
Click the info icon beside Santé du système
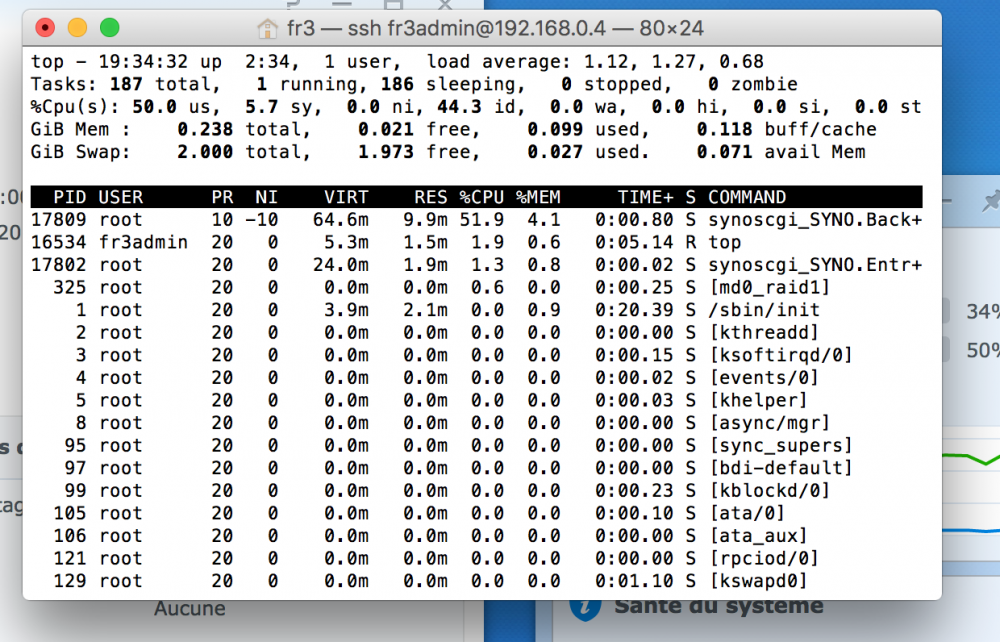coord(585,609)
